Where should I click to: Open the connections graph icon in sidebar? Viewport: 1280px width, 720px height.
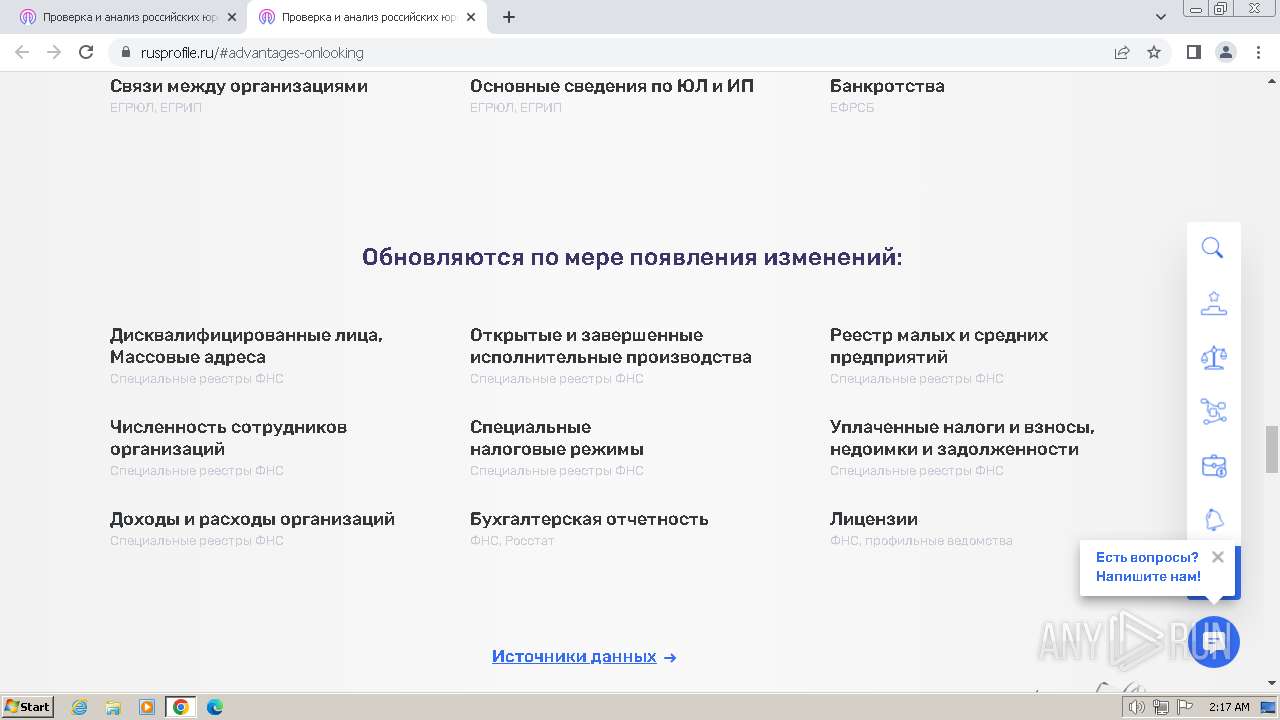coord(1213,411)
